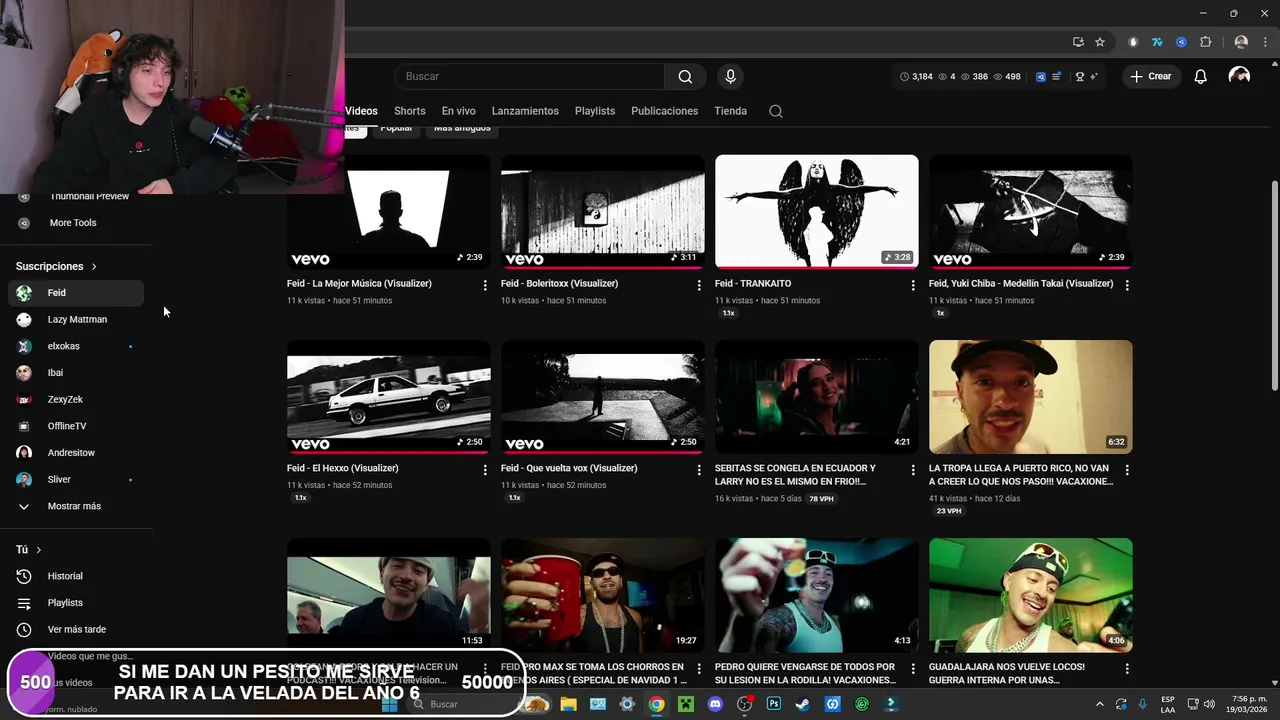
Task: Open the YouTube account avatar menu
Action: pyautogui.click(x=1239, y=76)
